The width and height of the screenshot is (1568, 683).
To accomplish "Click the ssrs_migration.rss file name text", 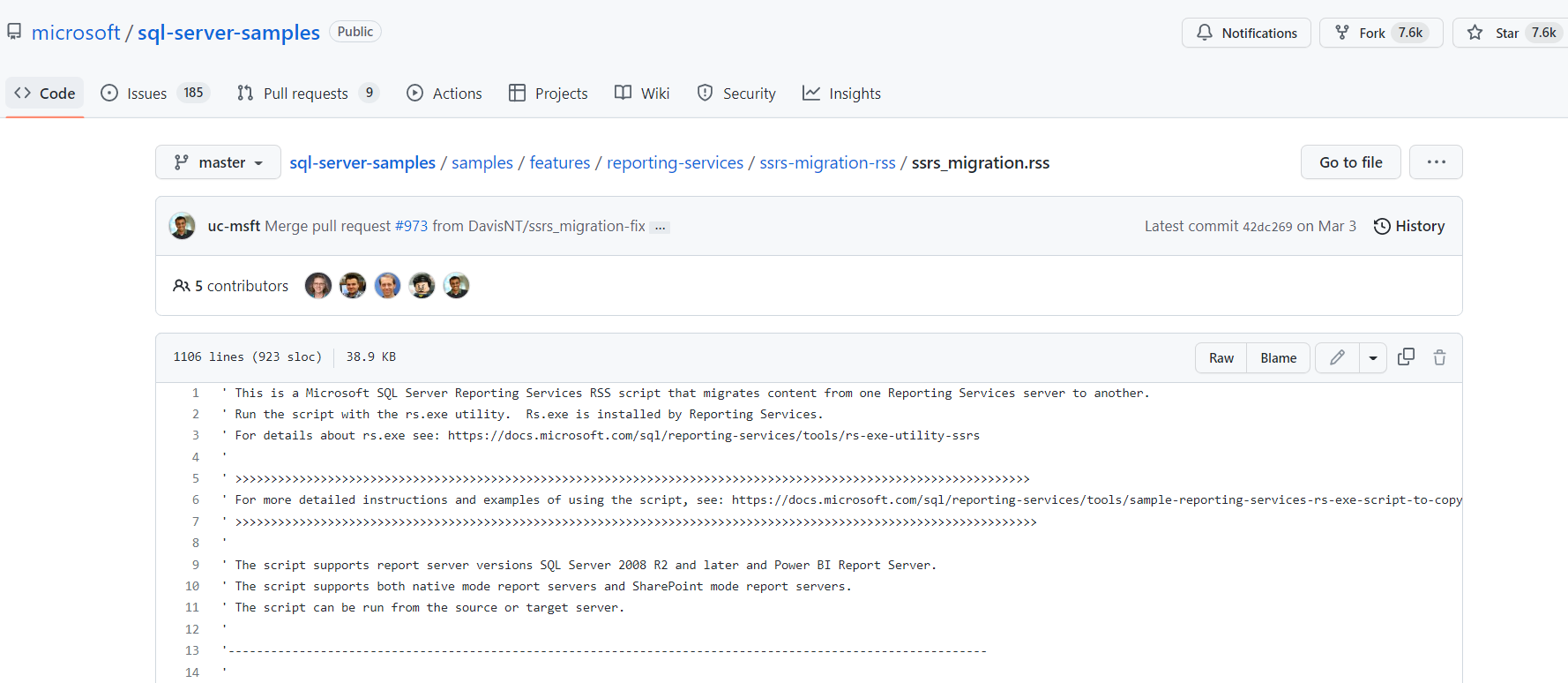I will click(981, 162).
